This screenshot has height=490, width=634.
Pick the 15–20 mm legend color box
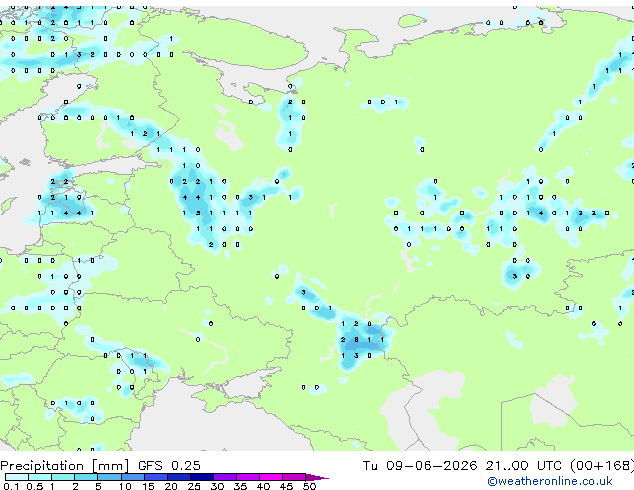tap(156, 477)
